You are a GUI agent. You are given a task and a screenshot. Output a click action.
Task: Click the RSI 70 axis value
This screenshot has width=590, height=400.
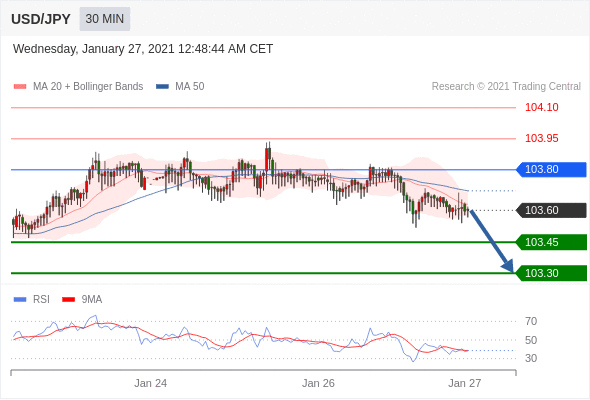531,321
